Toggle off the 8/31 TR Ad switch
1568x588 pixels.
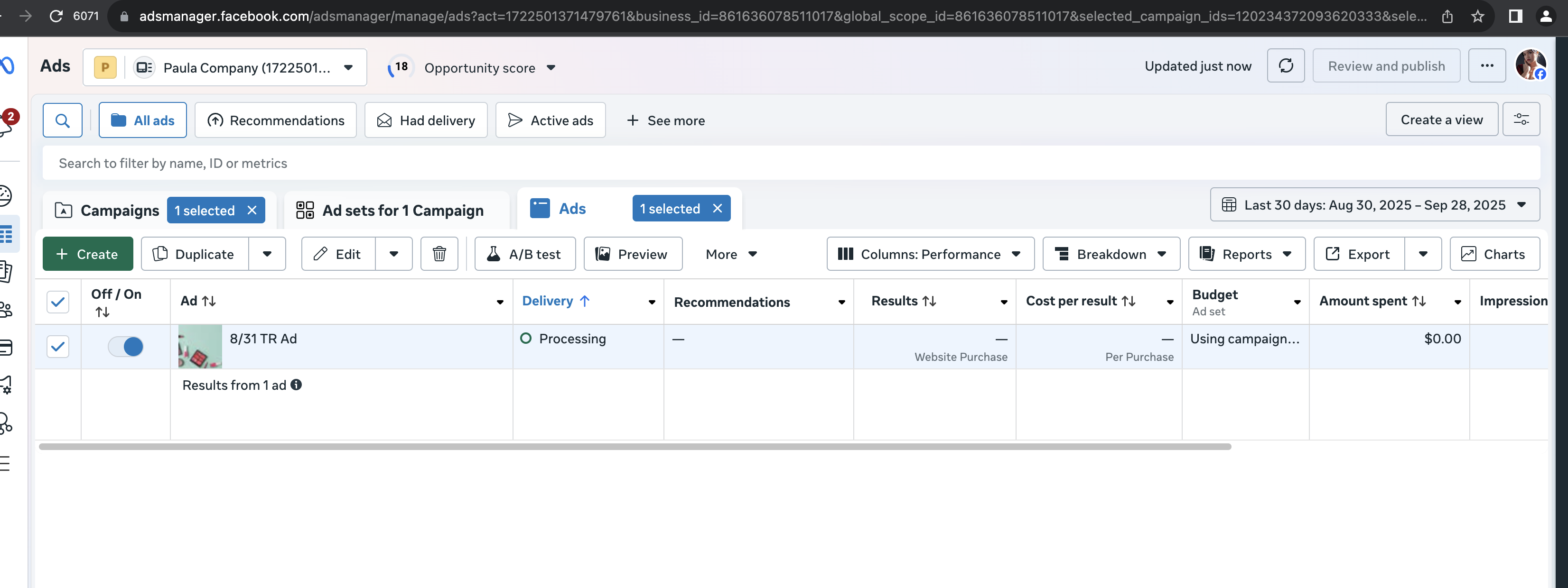(125, 347)
